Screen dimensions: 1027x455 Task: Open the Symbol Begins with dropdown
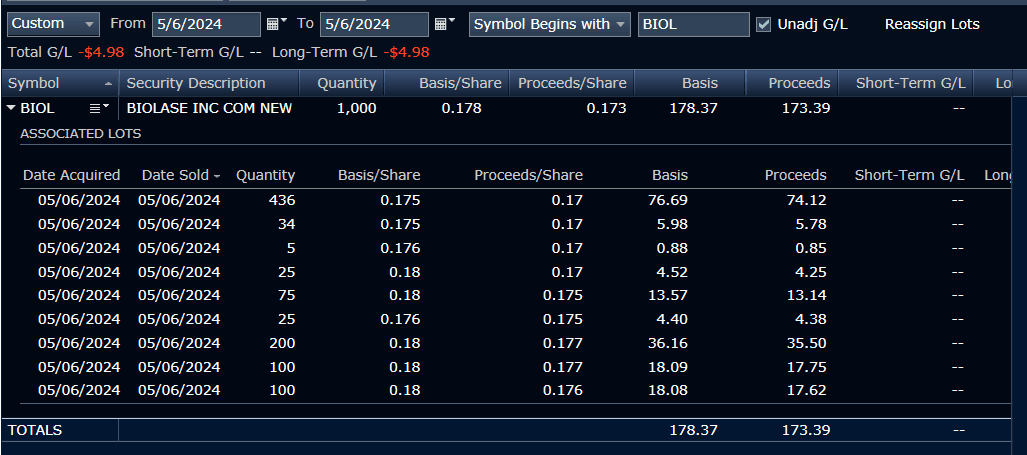point(550,24)
